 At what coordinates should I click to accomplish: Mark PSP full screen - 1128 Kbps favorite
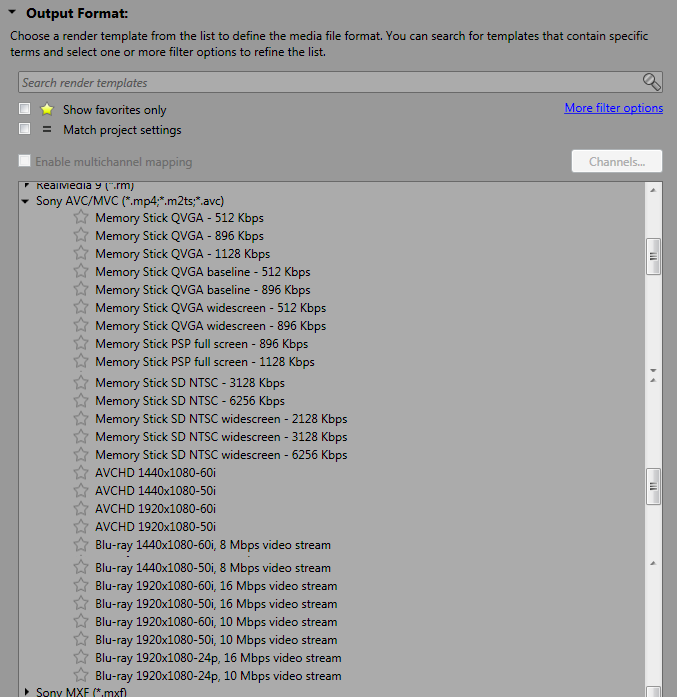pyautogui.click(x=81, y=361)
